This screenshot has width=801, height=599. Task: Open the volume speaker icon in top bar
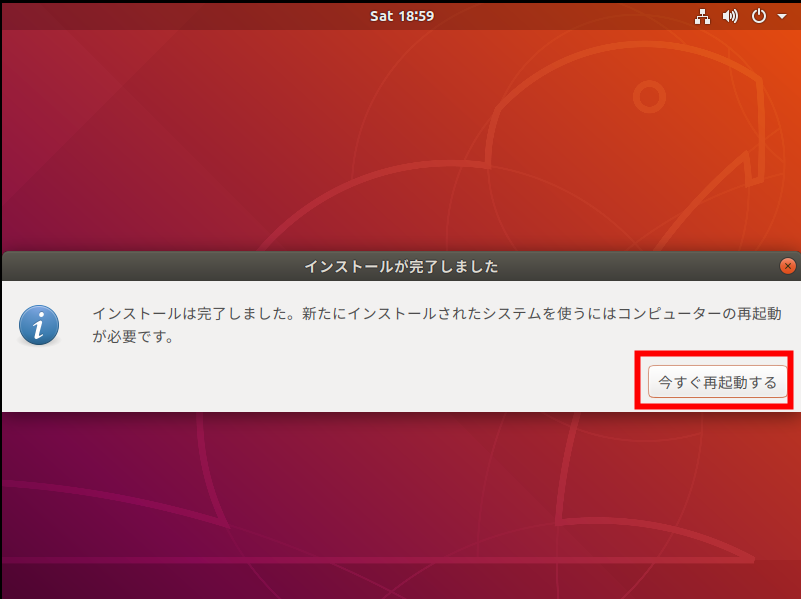(730, 16)
